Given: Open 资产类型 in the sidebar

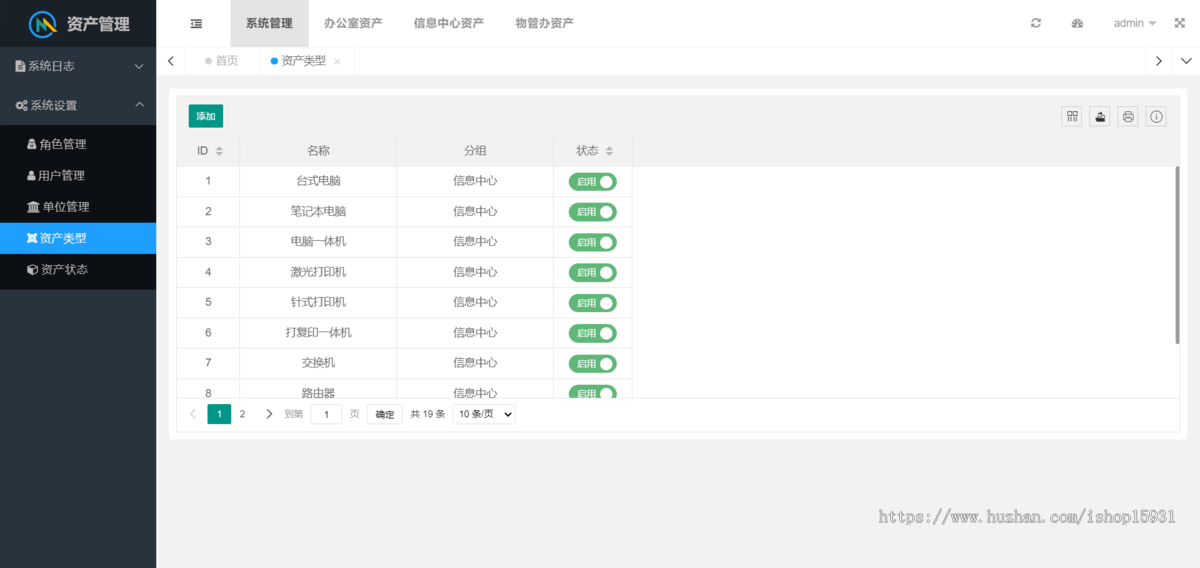Looking at the screenshot, I should point(78,238).
